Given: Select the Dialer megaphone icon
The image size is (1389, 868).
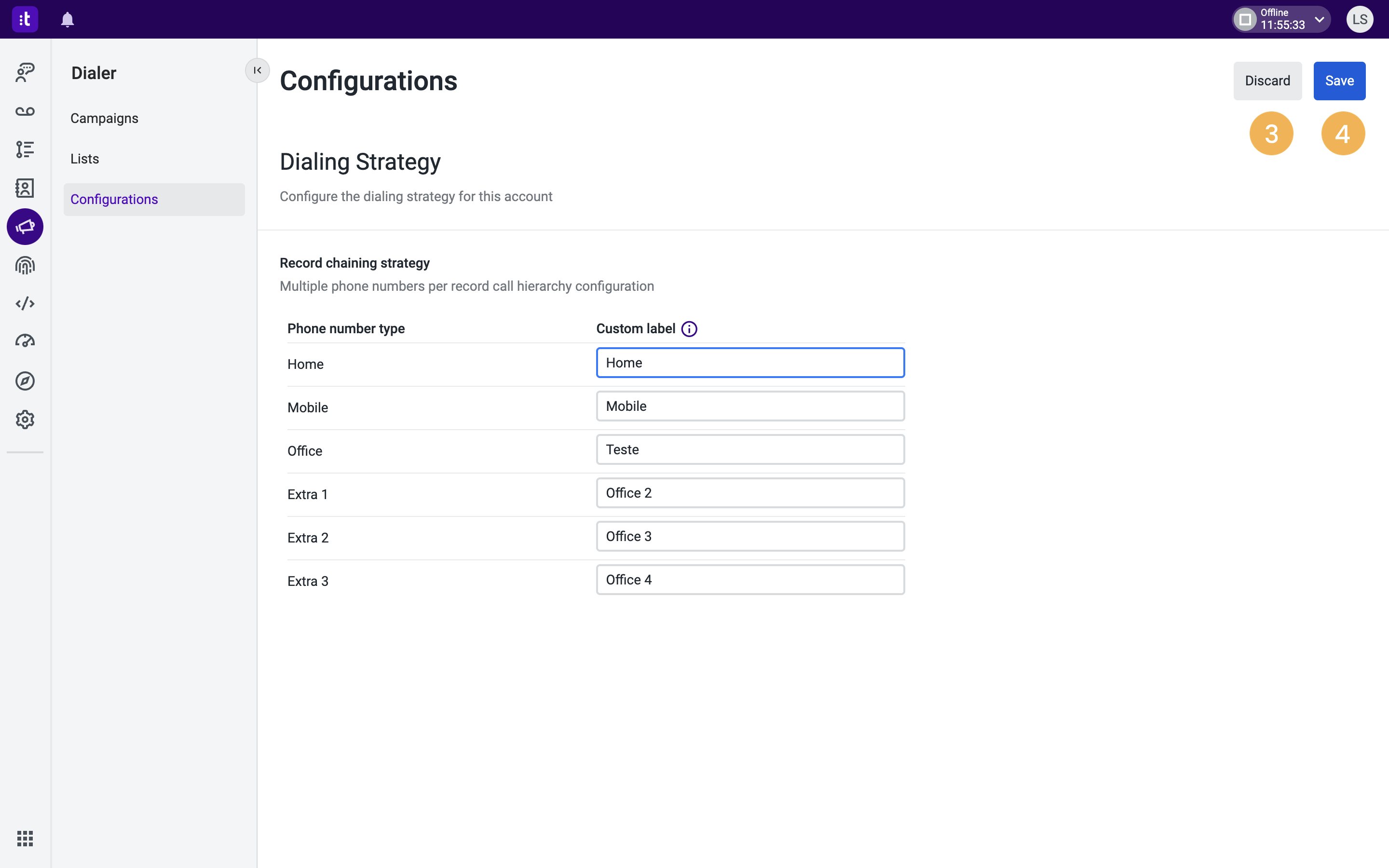Looking at the screenshot, I should 25,227.
